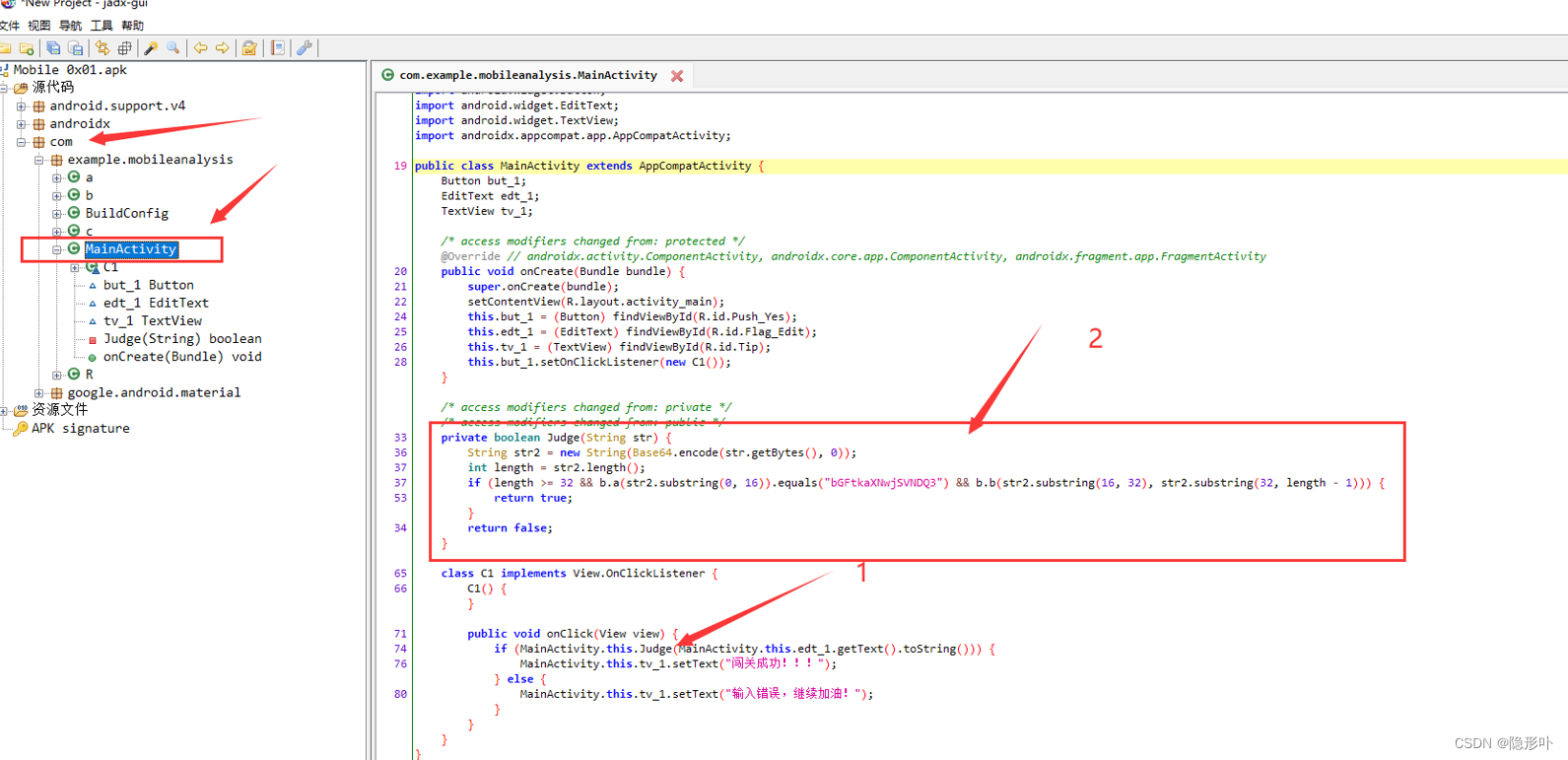Image resolution: width=1568 pixels, height=760 pixels.
Task: Click the "bGFtkaXNwjSVNDQ3" string literal
Action: point(884,483)
